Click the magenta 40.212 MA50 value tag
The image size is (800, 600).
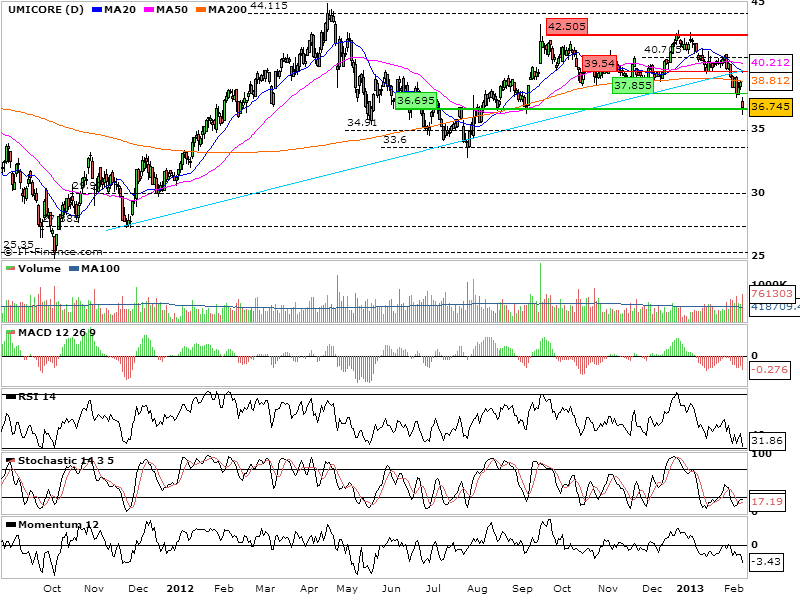tap(770, 63)
